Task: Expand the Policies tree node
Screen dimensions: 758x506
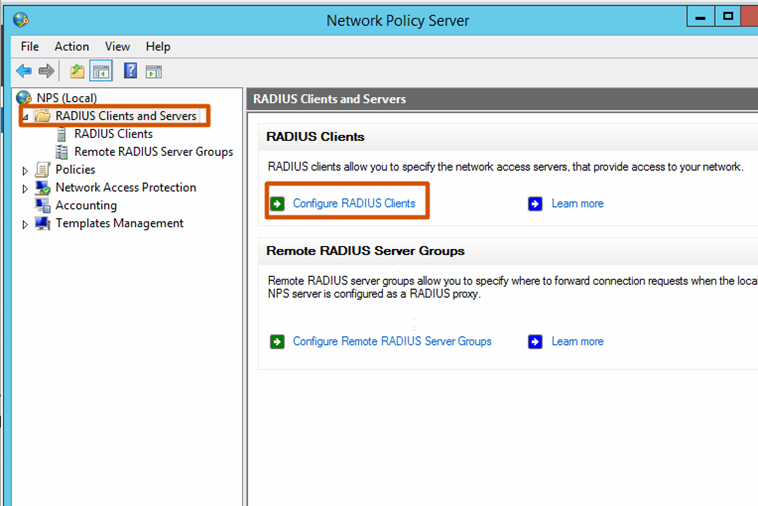Action: pos(26,170)
